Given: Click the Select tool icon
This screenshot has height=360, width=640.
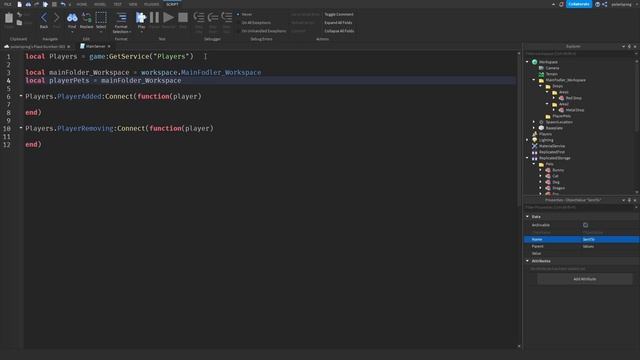Looking at the screenshot, I should 101,18.
